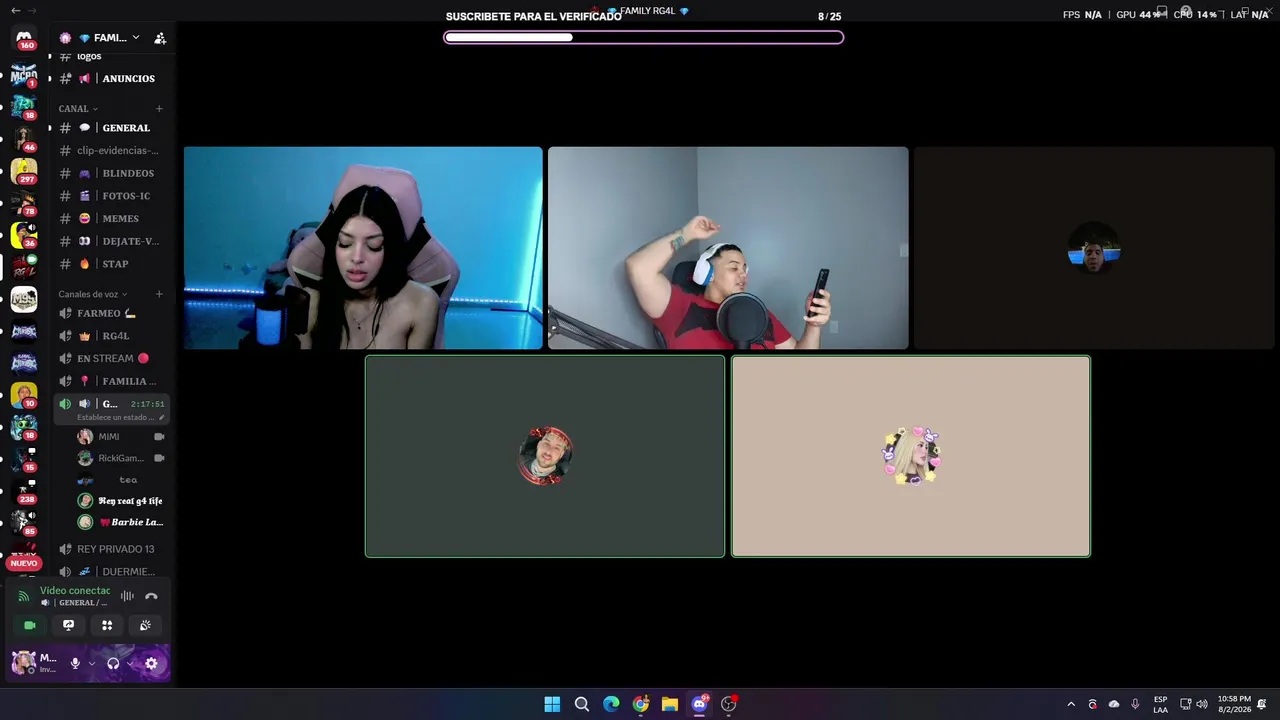The height and width of the screenshot is (720, 1280).
Task: Open the taskbar clock showing 10:58 PM
Action: click(x=1234, y=704)
